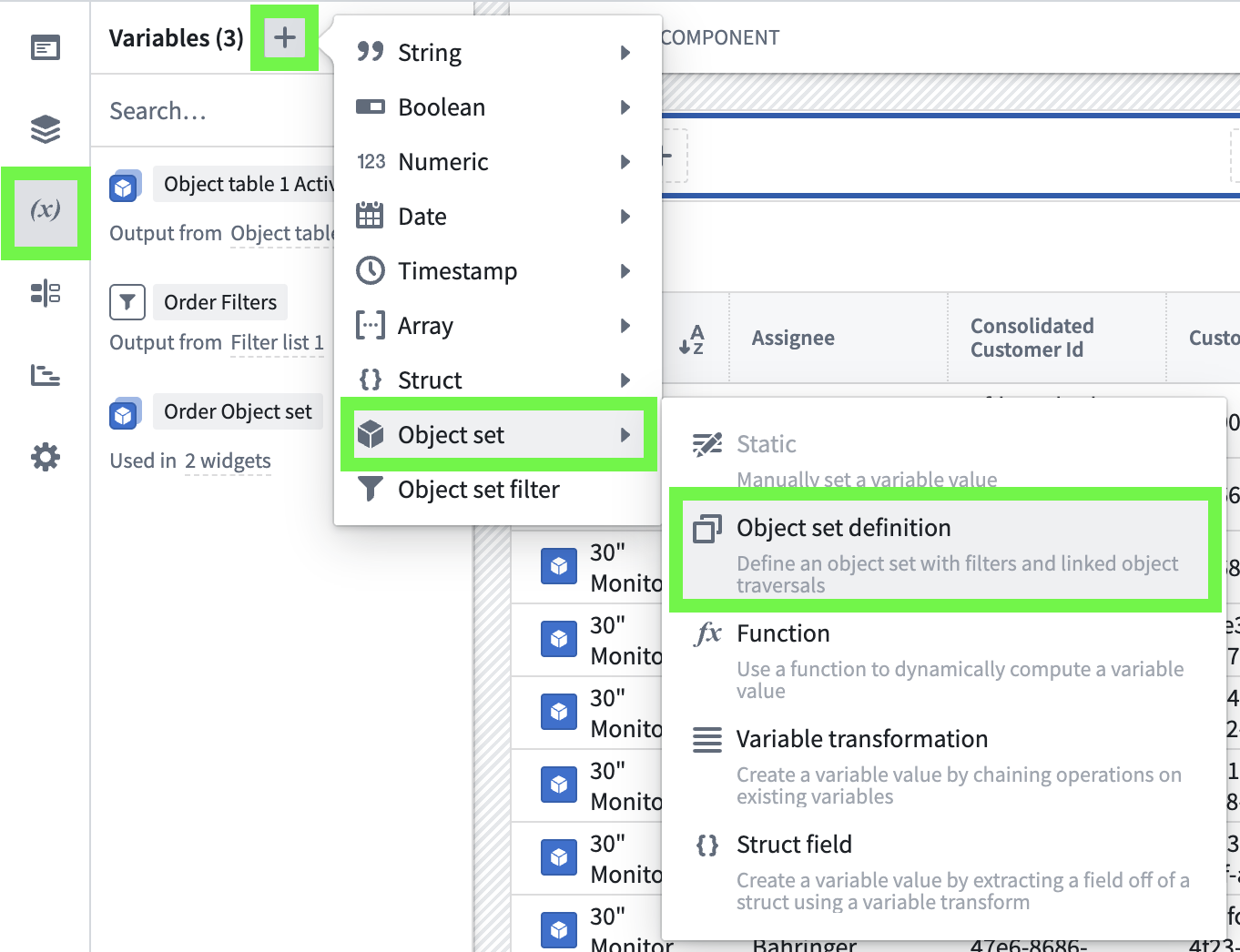This screenshot has width=1240, height=952.
Task: Click the sort A-Z column icon
Action: pyautogui.click(x=692, y=339)
